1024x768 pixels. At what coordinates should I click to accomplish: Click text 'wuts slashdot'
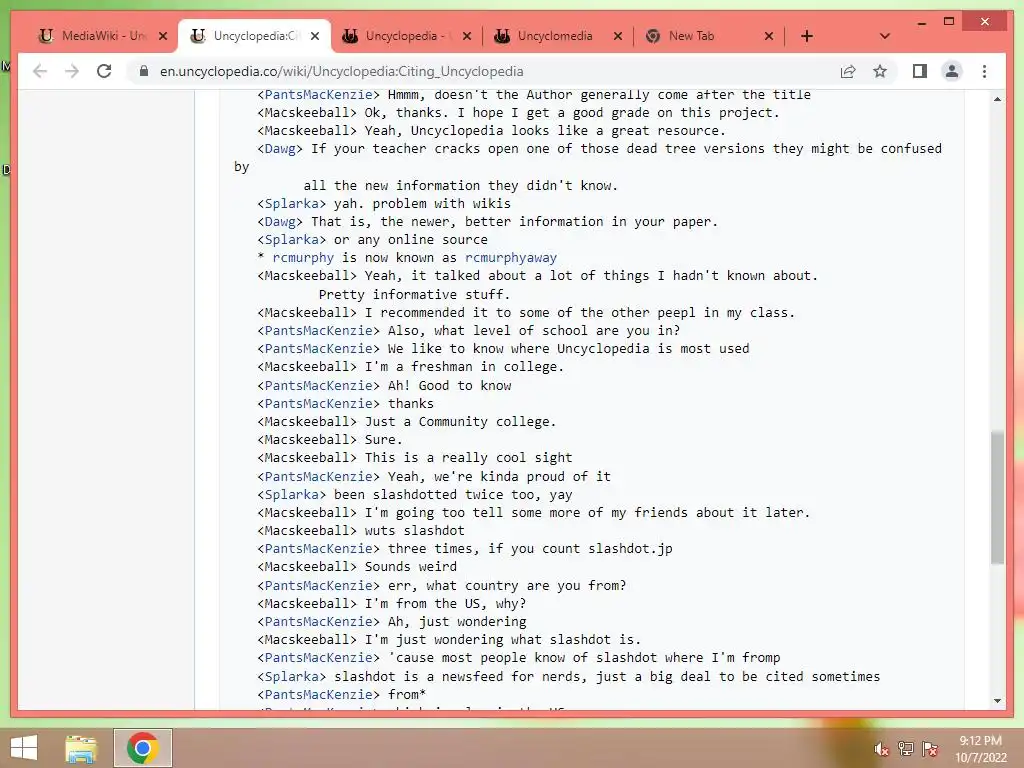(414, 530)
